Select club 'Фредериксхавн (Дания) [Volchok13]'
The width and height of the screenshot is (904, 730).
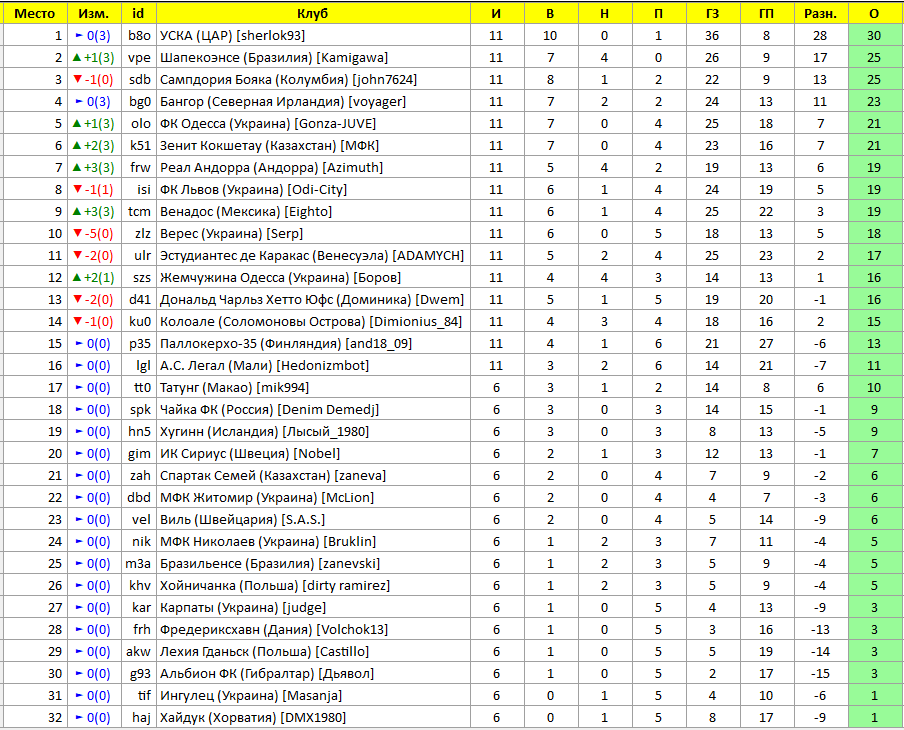pos(274,630)
